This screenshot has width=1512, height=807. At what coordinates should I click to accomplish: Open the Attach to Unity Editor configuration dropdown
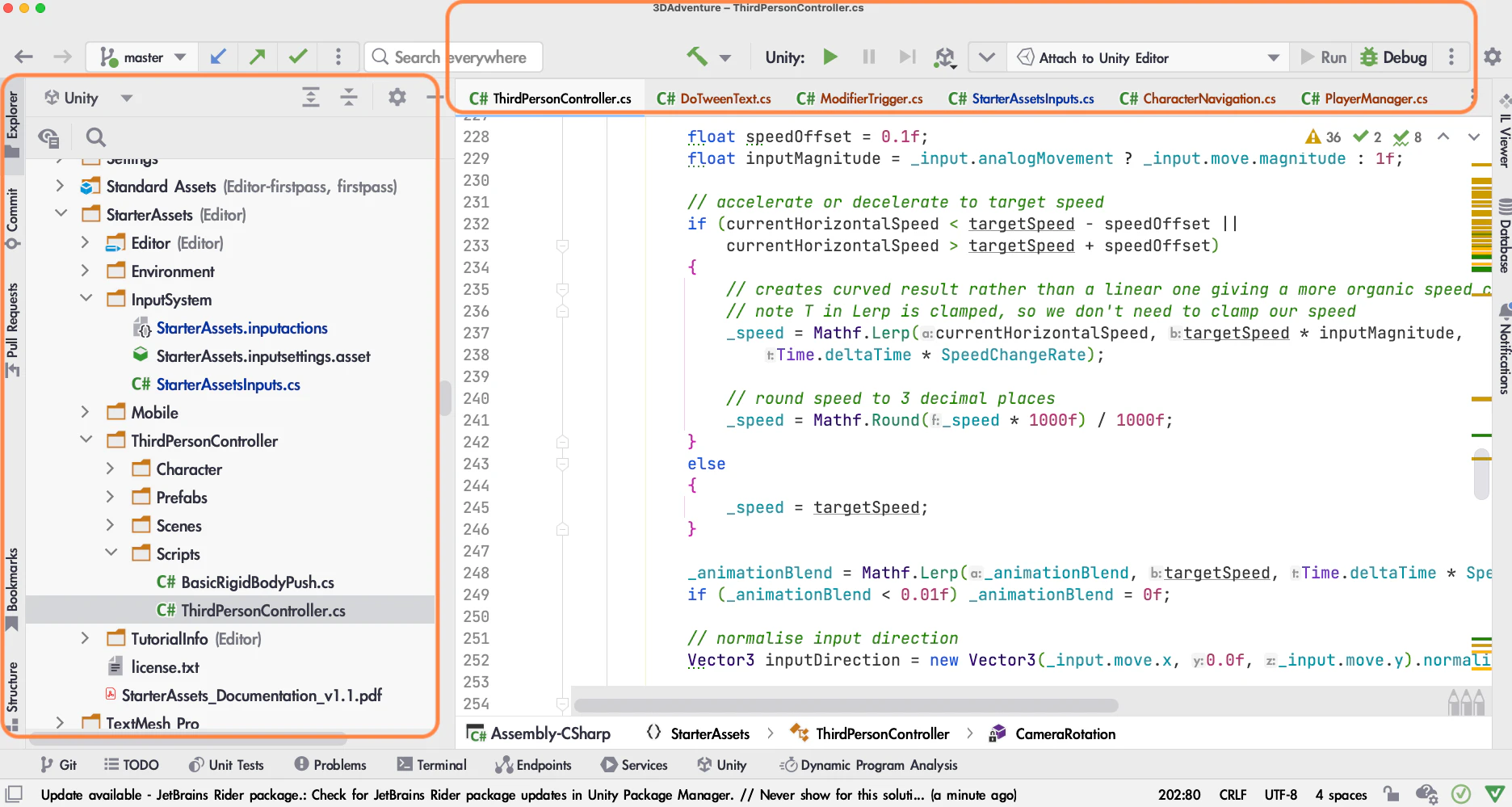click(x=1148, y=57)
